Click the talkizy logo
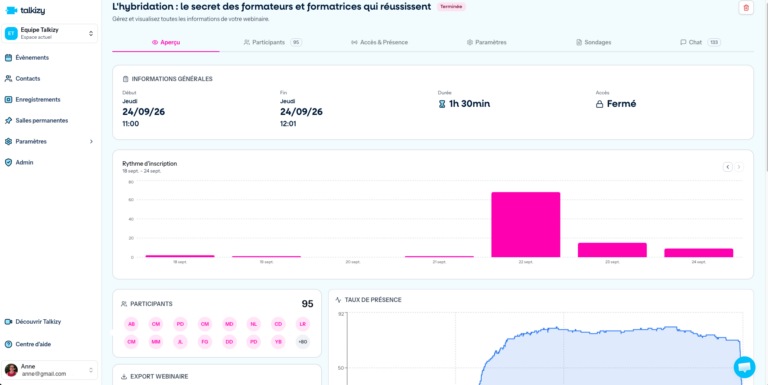 (25, 10)
